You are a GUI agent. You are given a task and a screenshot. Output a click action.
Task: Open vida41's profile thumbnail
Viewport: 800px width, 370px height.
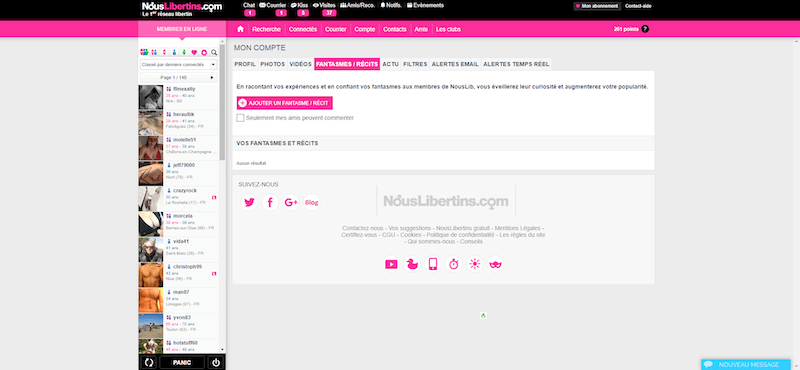point(151,250)
